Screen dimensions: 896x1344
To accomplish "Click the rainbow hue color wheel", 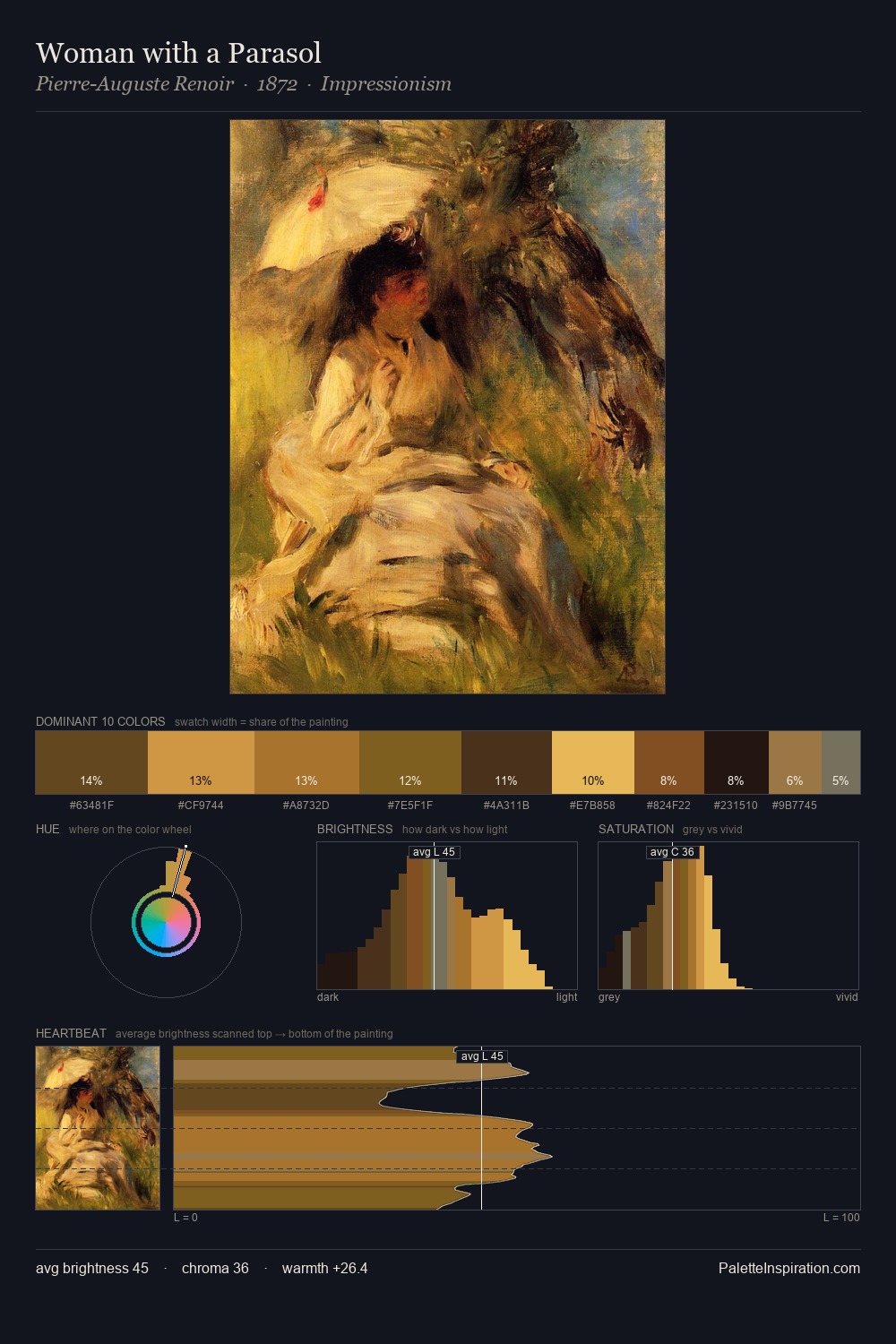I will pos(166,922).
